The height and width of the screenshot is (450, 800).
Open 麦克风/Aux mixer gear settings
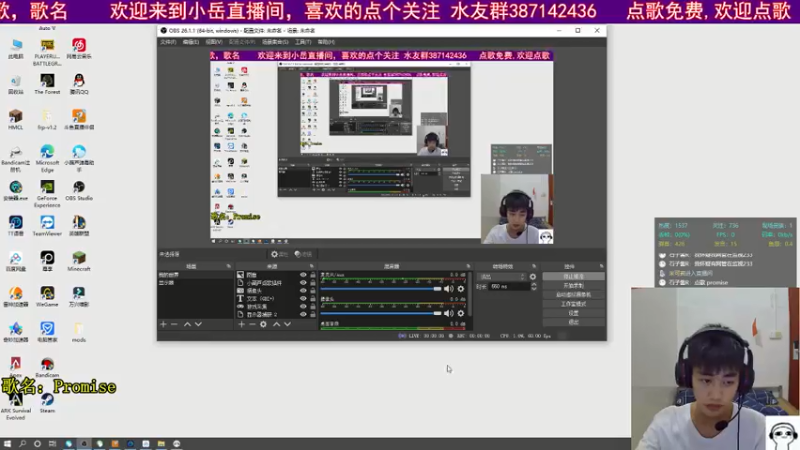pyautogui.click(x=461, y=289)
